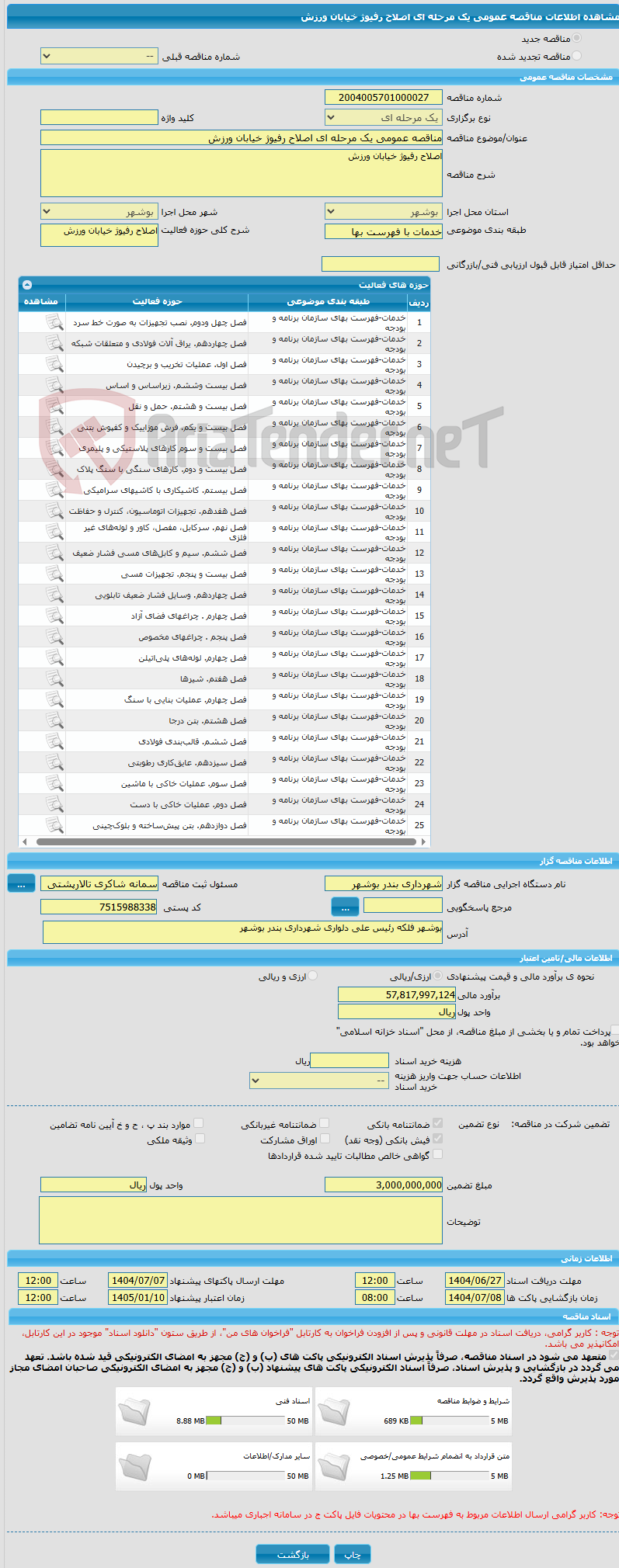Open view icon for activity row 2
The height and width of the screenshot is (1568, 619).
54,343
